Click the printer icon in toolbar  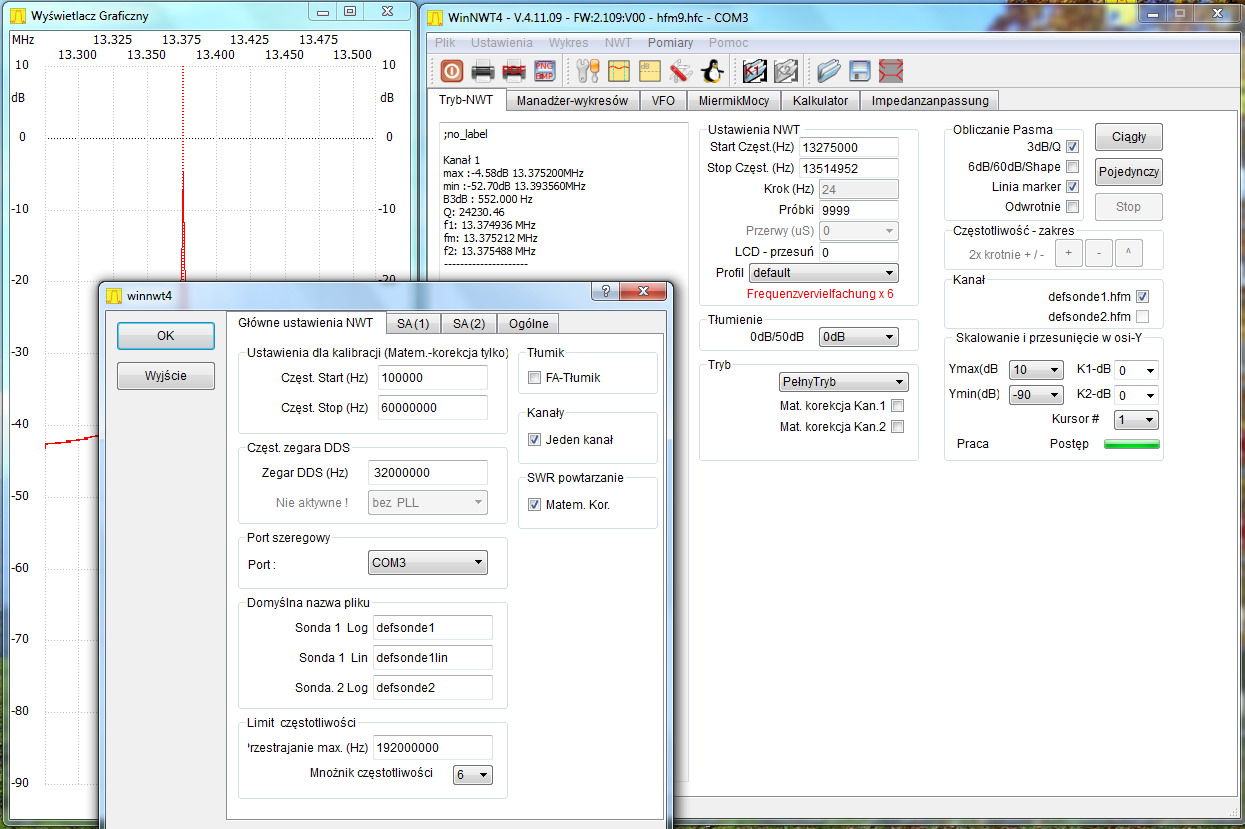483,71
